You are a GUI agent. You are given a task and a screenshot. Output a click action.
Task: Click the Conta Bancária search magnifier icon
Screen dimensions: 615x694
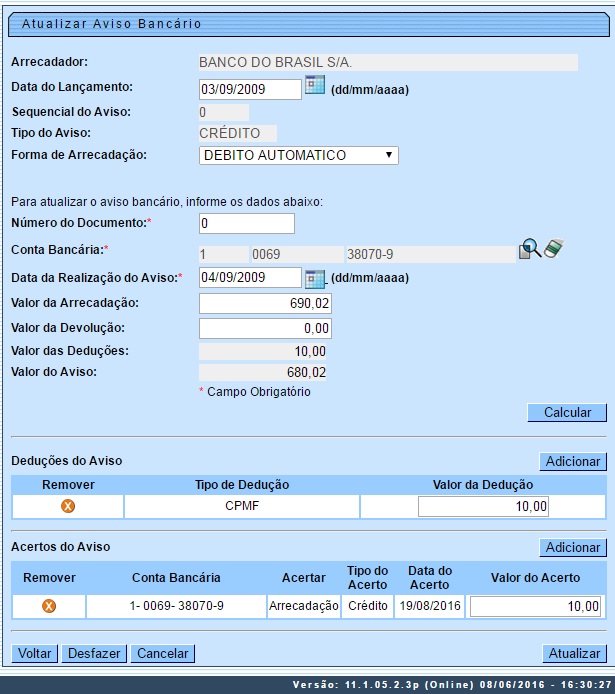pos(530,250)
